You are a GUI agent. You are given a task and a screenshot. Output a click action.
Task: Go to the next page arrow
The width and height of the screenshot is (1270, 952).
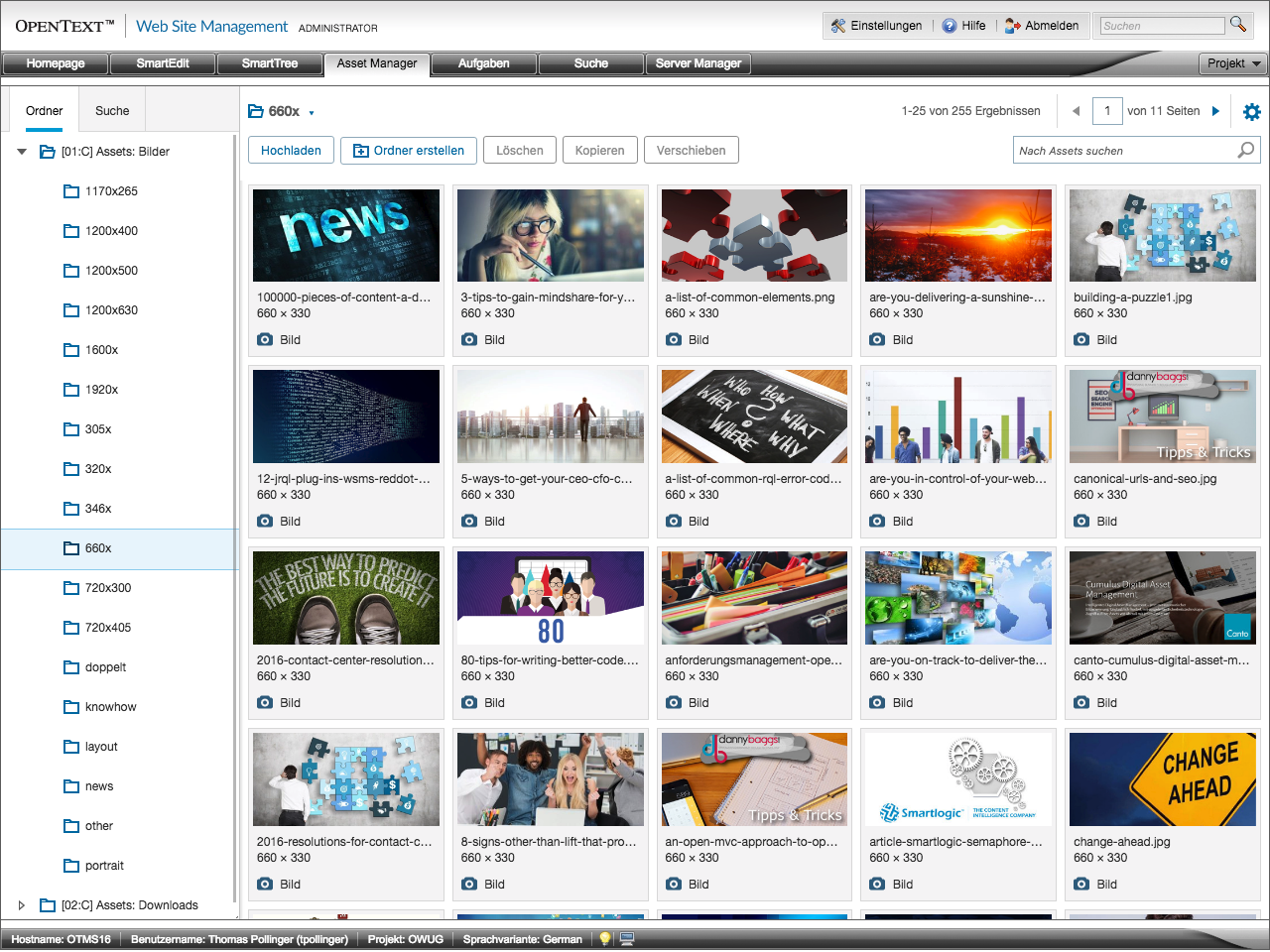pyautogui.click(x=1215, y=111)
